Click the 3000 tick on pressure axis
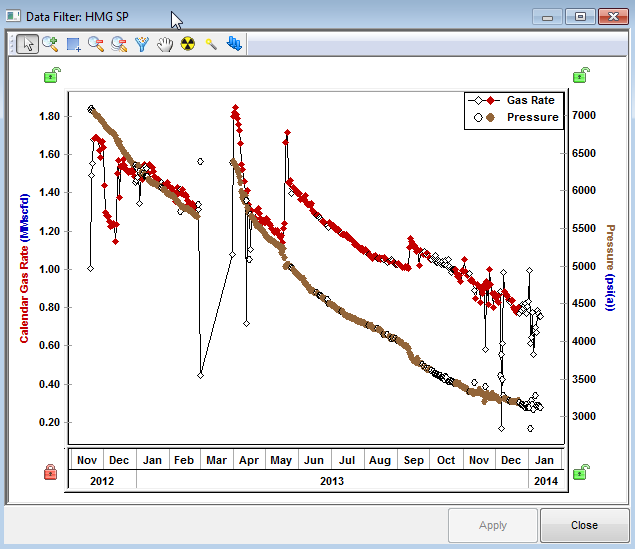Viewport: 635px width, 549px height. coord(584,416)
